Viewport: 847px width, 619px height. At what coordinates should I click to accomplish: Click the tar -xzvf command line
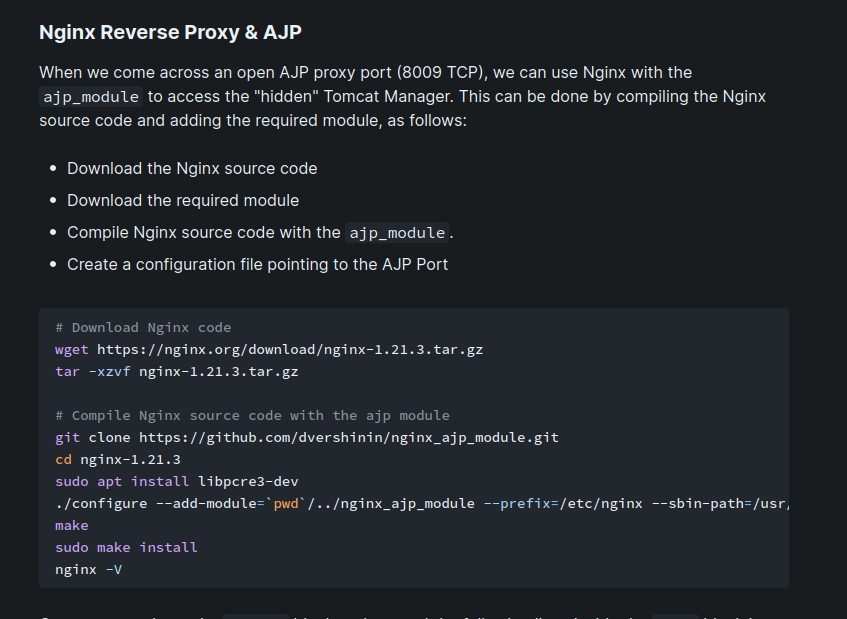176,371
